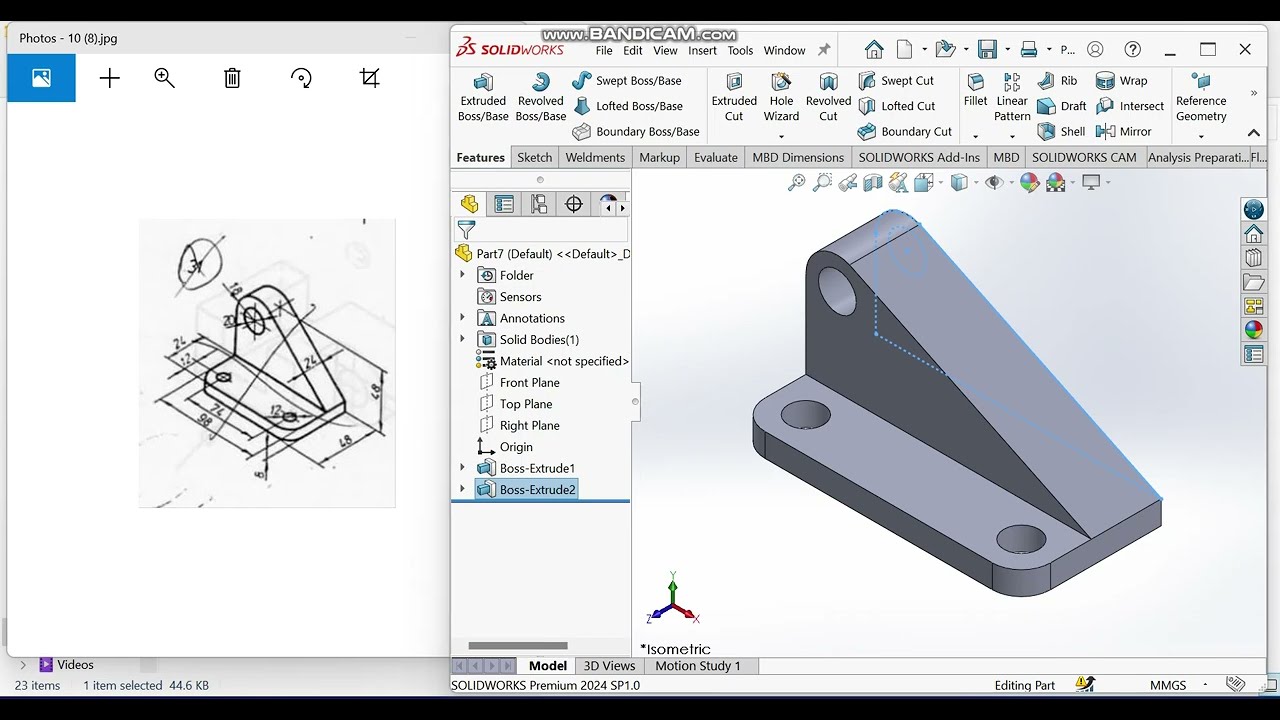Switch to PropertyManager tab icon
This screenshot has height=720, width=1280.
(x=504, y=204)
